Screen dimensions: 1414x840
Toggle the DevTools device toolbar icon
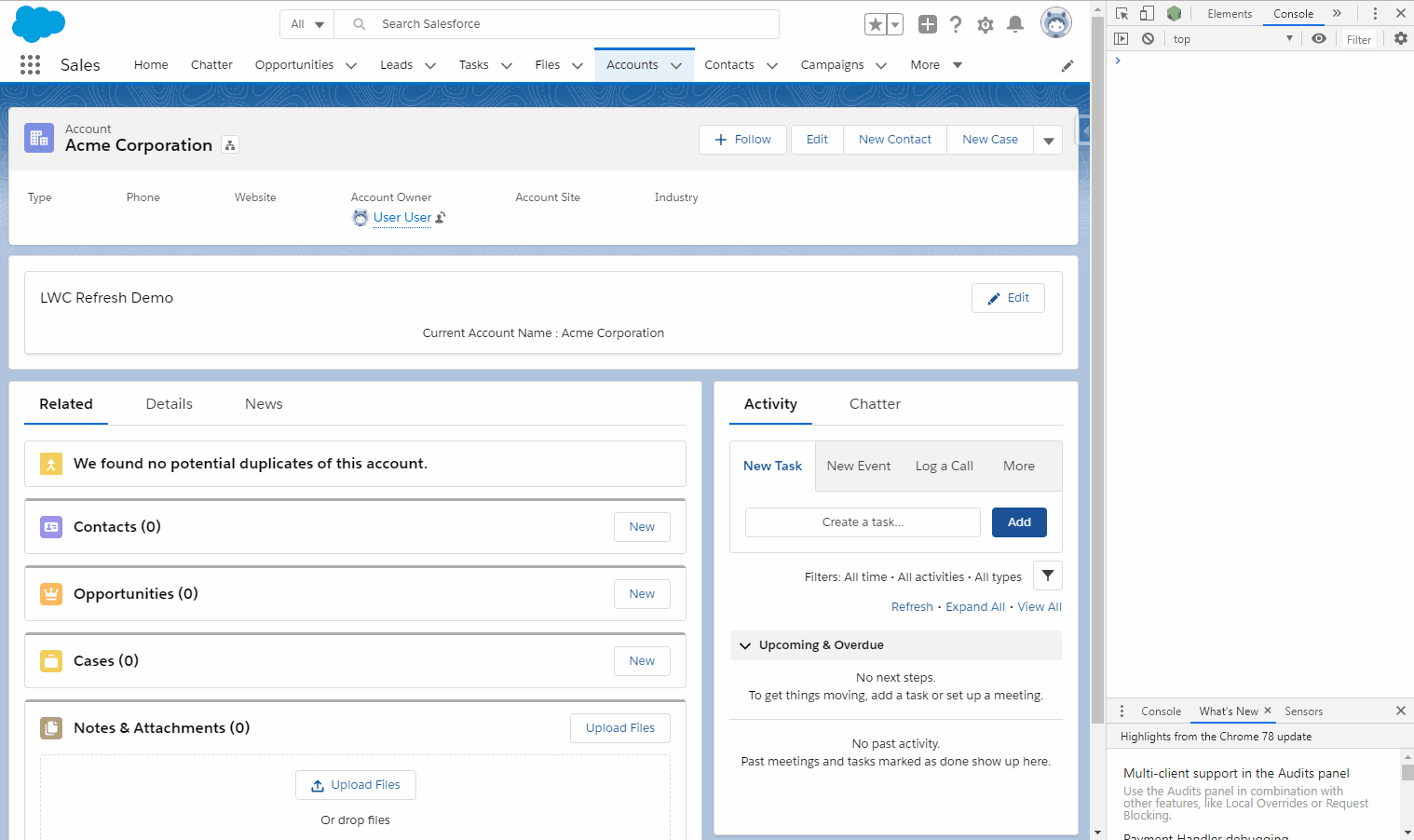(x=1148, y=13)
